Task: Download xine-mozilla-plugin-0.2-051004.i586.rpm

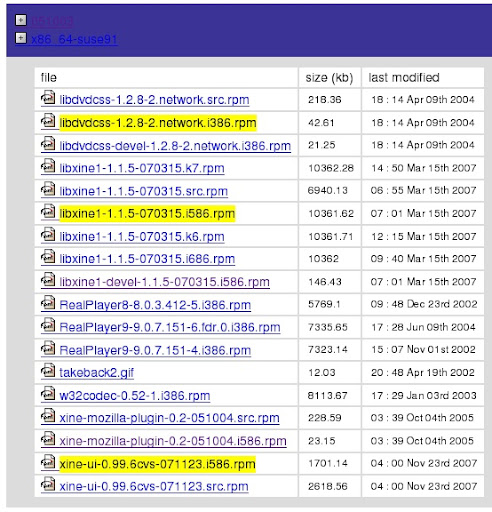Action: pos(173,441)
